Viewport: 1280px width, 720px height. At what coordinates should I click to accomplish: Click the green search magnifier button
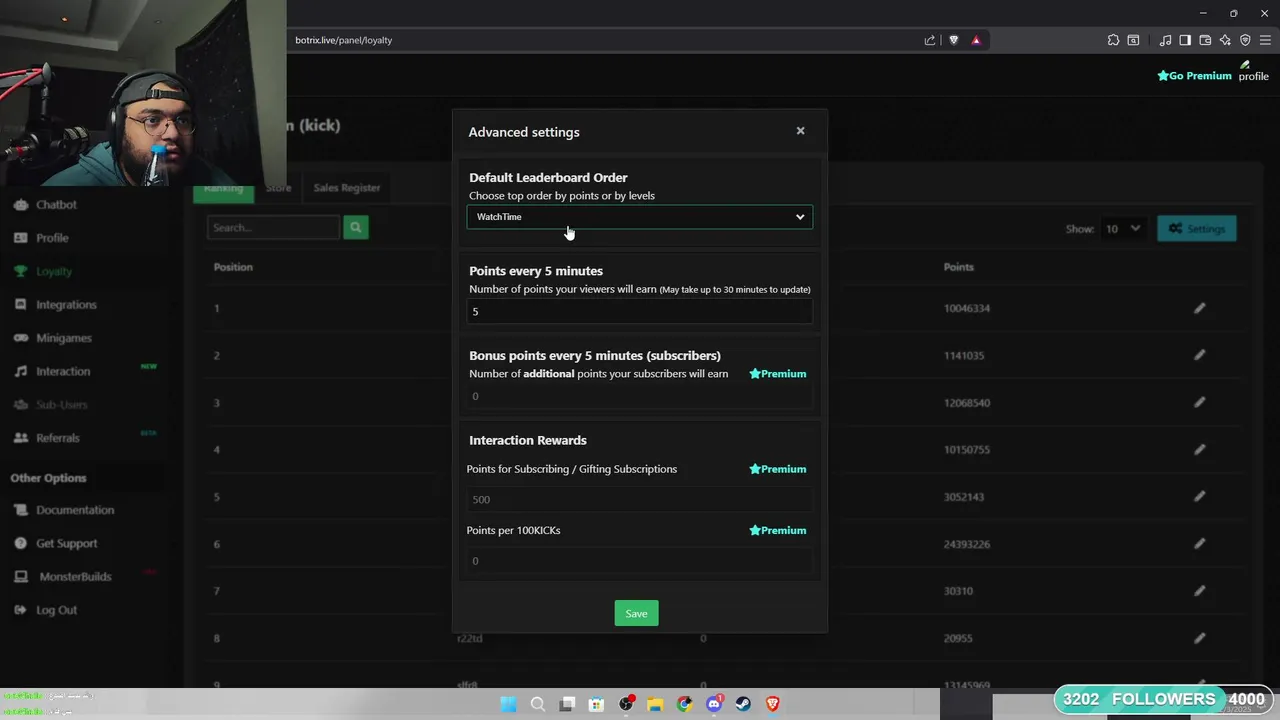355,228
